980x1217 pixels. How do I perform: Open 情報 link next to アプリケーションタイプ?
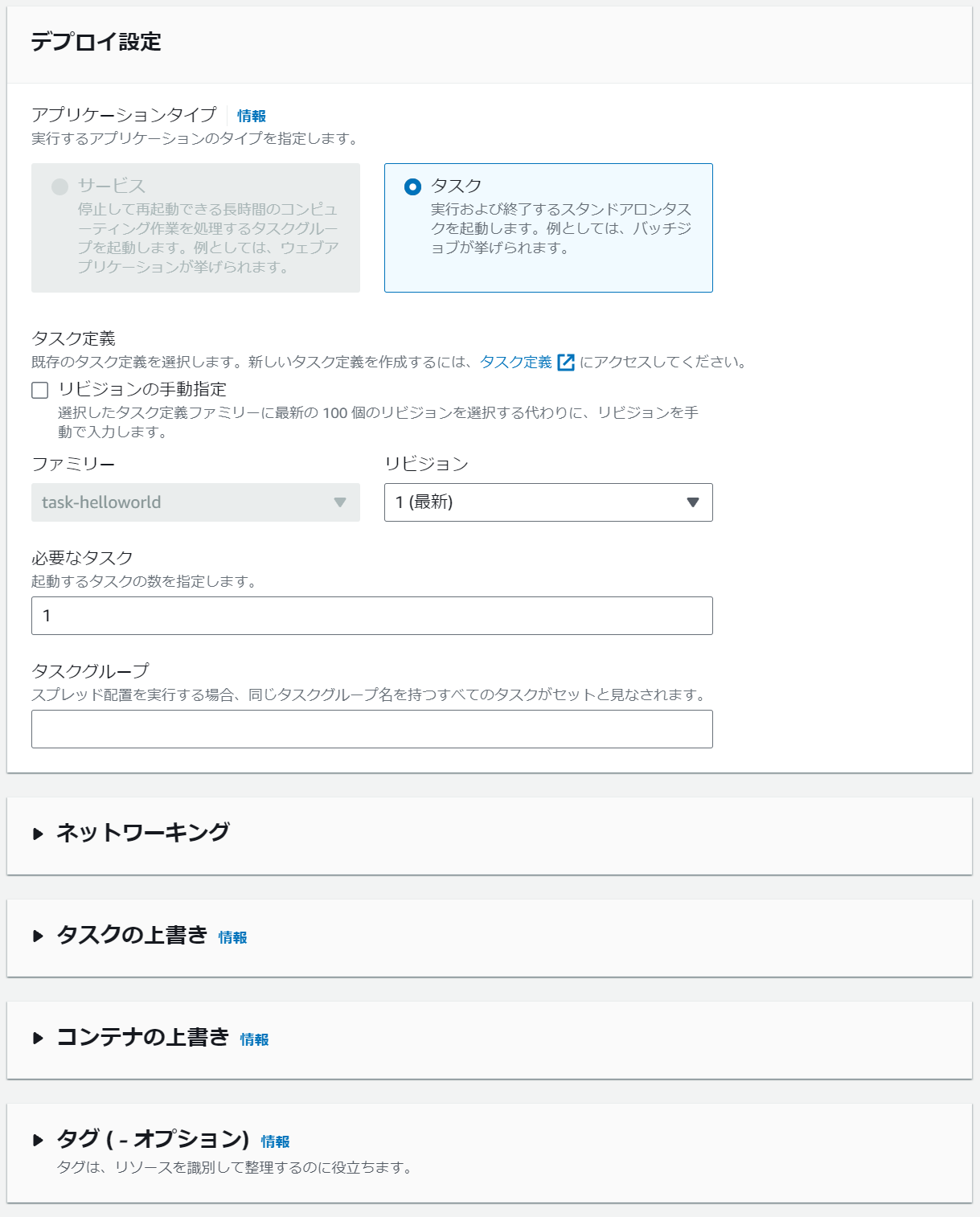[252, 116]
